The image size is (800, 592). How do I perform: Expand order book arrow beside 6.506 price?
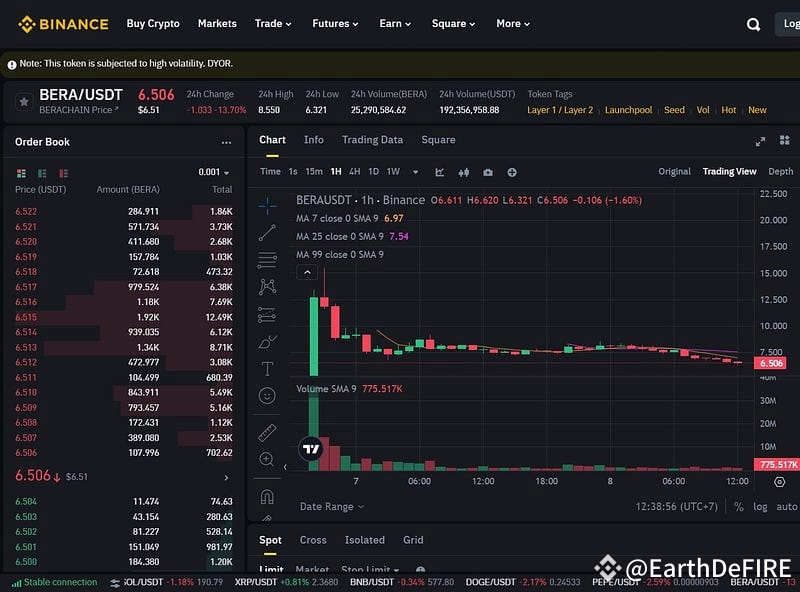click(x=226, y=478)
